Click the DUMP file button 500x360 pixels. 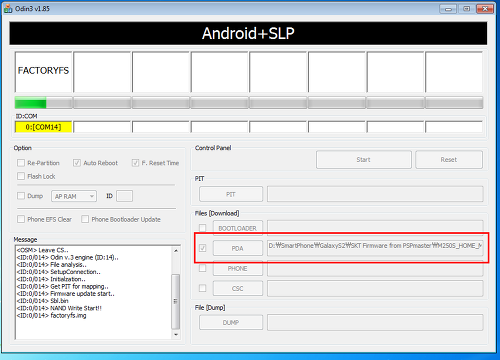[231, 323]
